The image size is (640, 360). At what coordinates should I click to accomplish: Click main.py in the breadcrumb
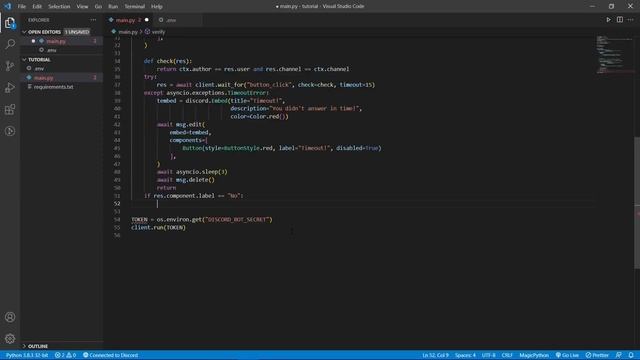pyautogui.click(x=128, y=32)
